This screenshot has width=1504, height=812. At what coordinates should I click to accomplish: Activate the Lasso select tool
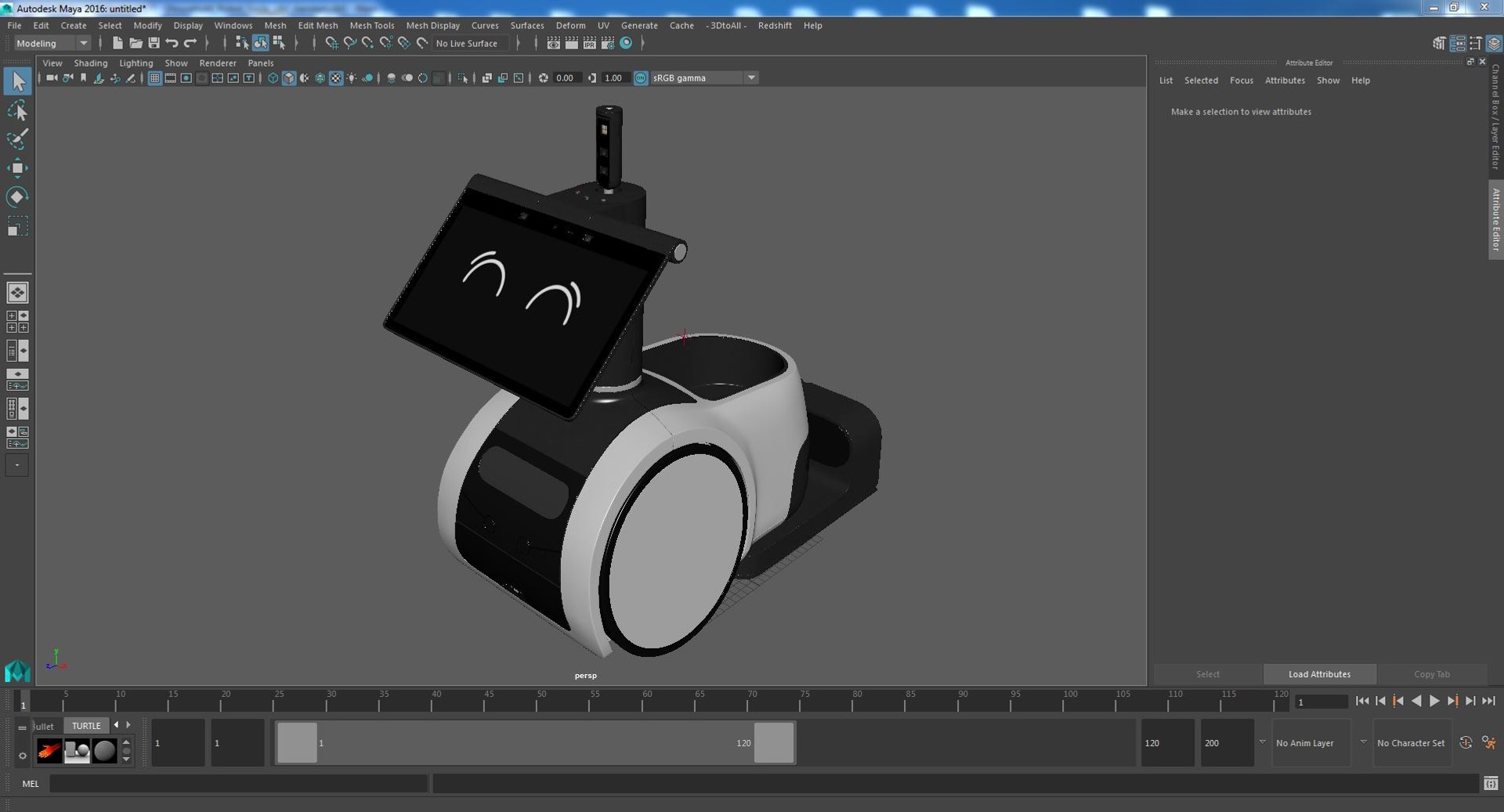point(17,110)
